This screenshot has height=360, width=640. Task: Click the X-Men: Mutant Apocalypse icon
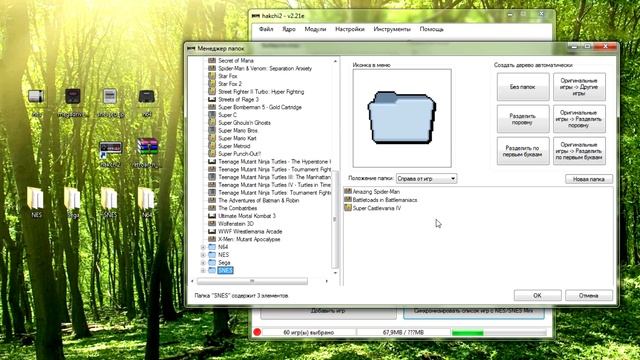point(212,239)
